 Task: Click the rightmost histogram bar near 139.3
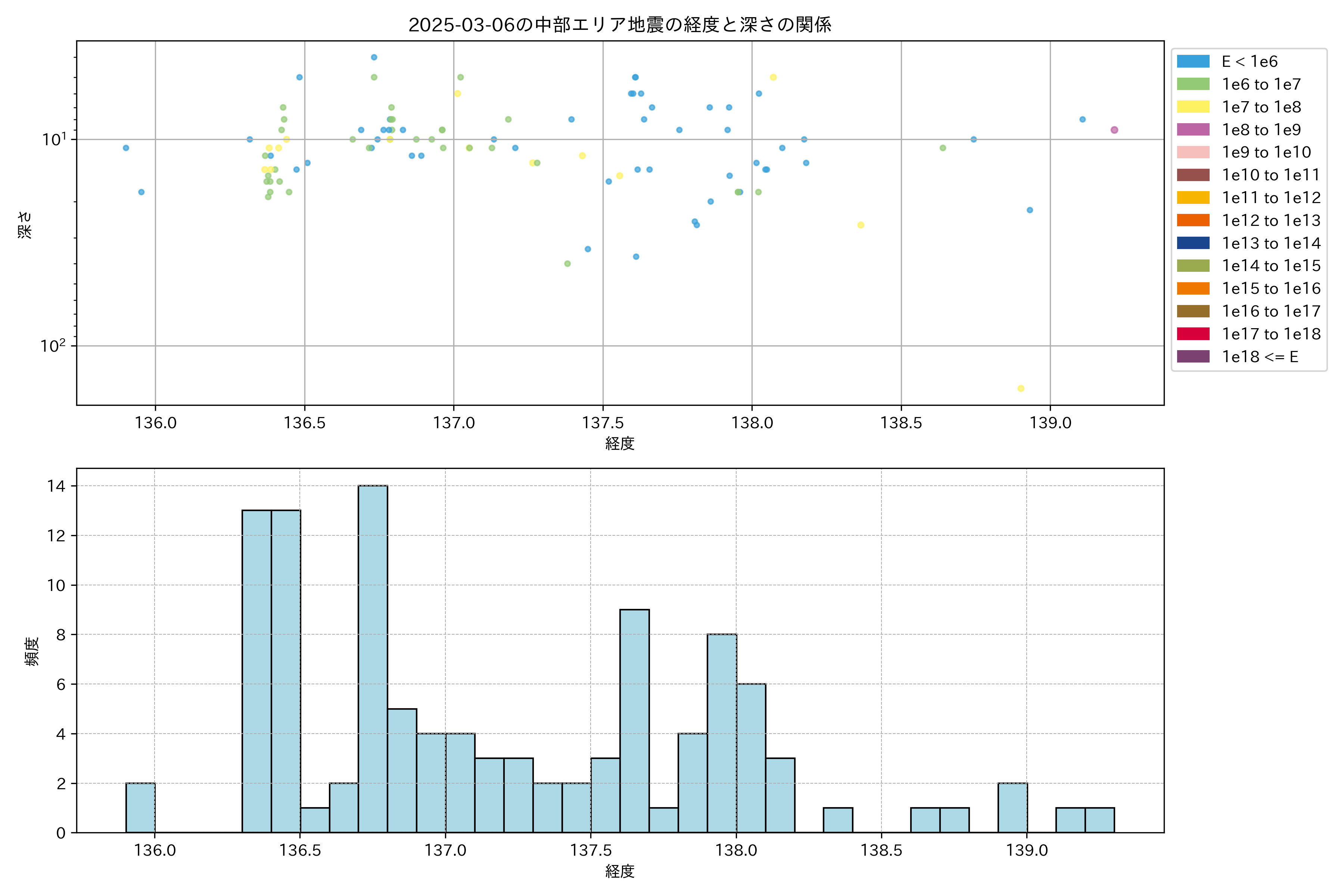click(1099, 821)
